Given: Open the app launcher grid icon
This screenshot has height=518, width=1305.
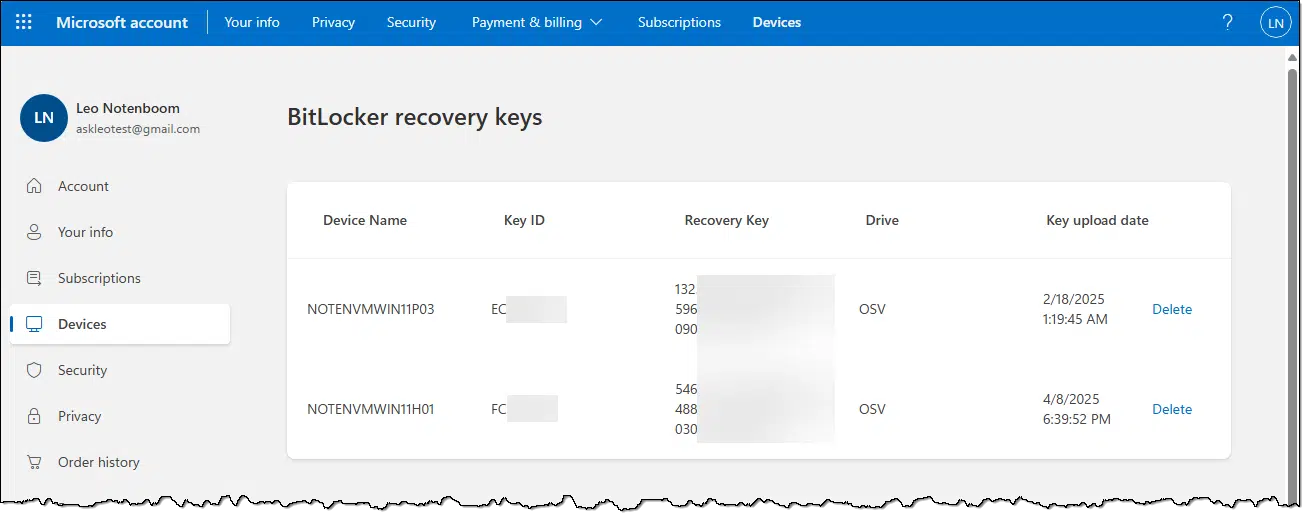Looking at the screenshot, I should pyautogui.click(x=24, y=22).
